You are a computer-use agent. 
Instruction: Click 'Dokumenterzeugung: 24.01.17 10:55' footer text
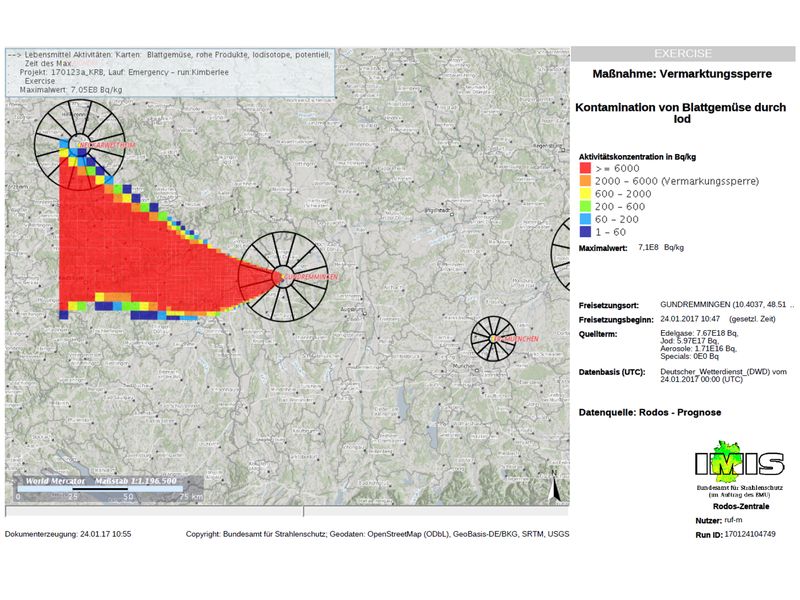click(x=68, y=534)
